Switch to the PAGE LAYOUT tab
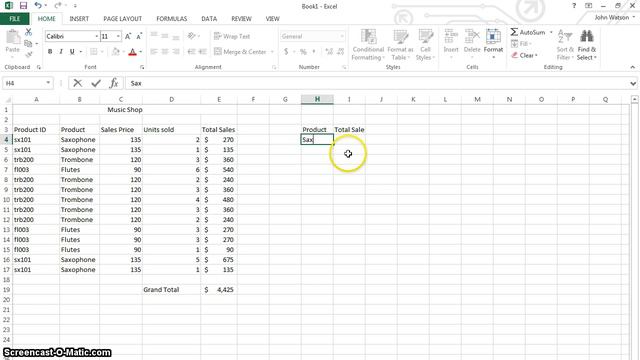This screenshot has width=640, height=360. pos(122,19)
